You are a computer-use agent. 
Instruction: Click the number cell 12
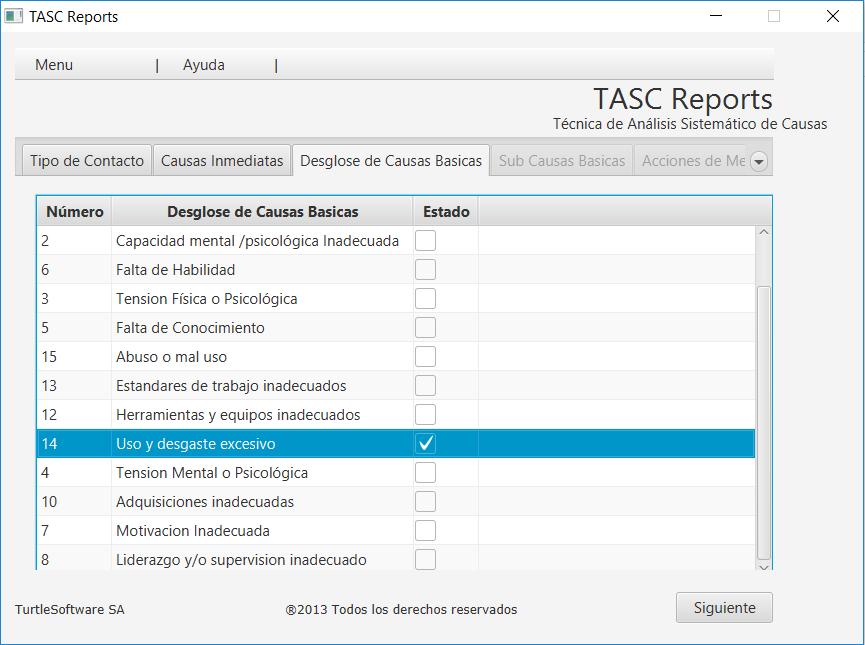click(x=74, y=414)
